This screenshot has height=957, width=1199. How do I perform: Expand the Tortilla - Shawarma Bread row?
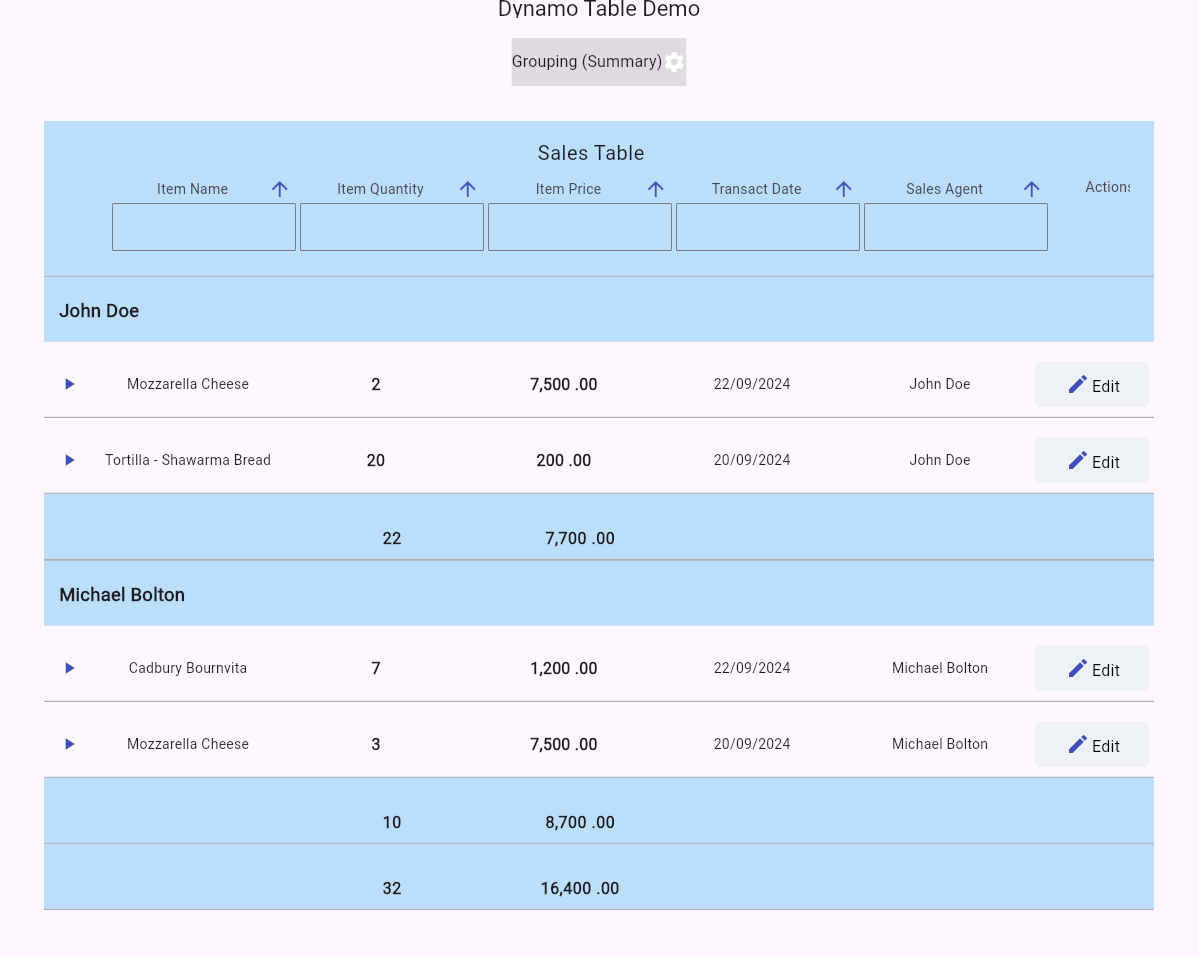(70, 460)
